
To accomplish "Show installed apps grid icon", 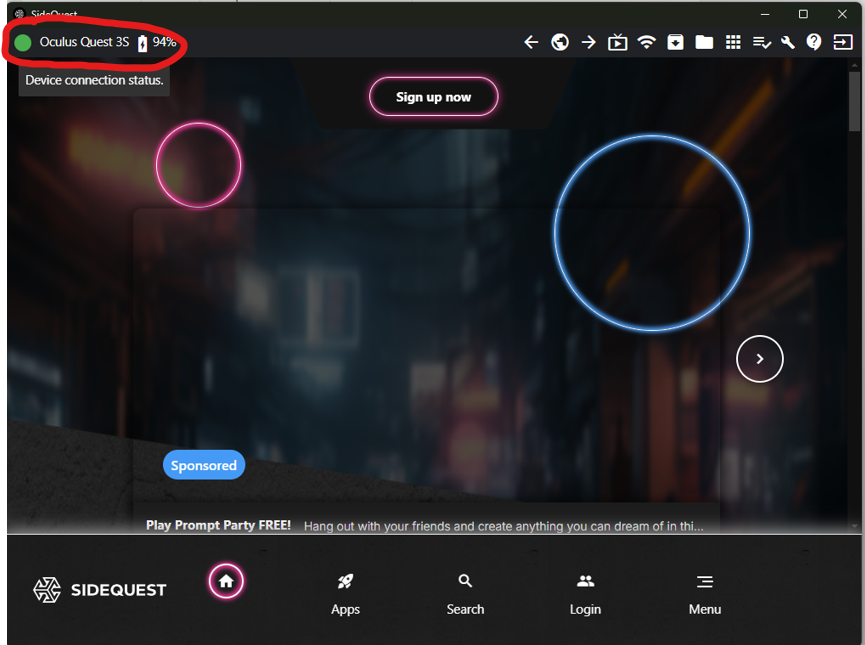I will point(733,42).
